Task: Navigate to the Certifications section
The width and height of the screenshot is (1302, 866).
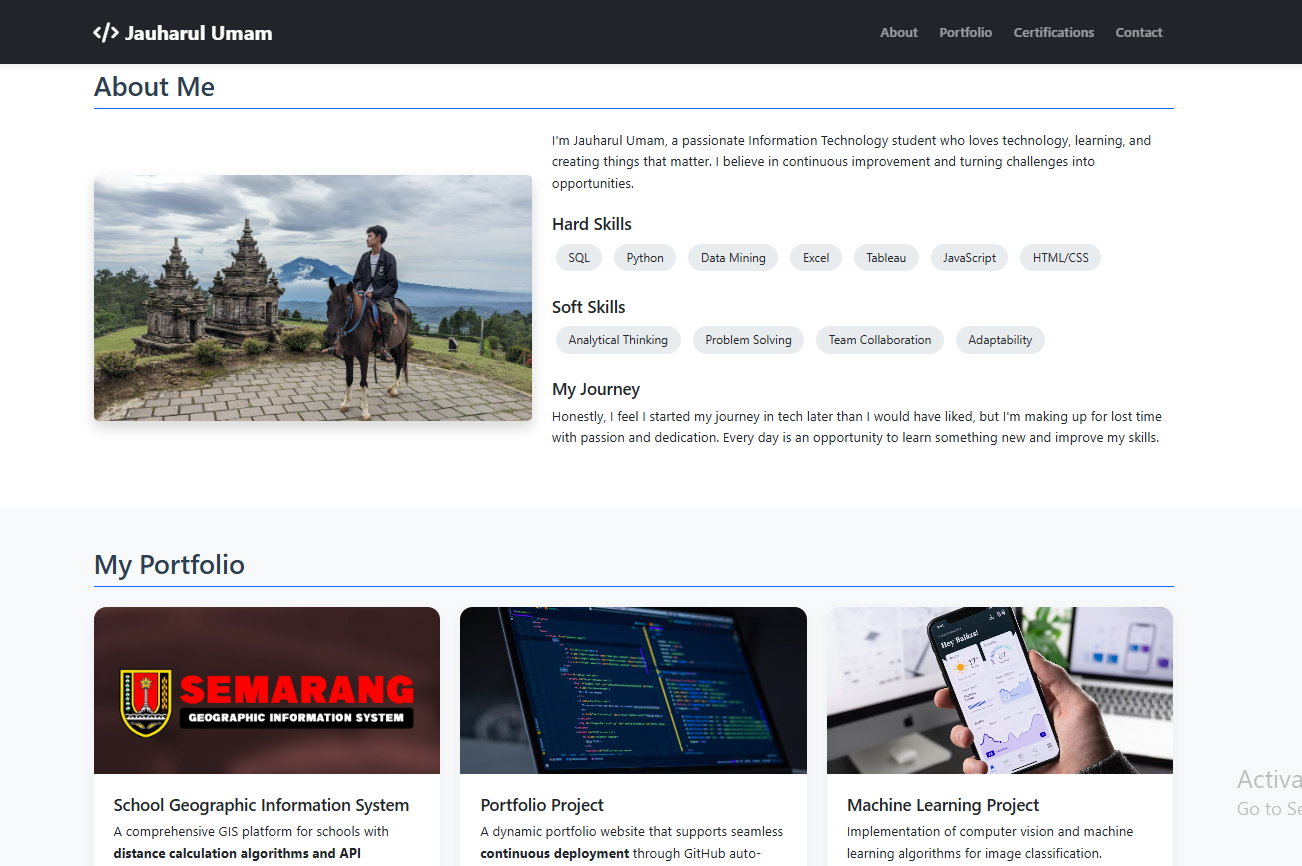Action: coord(1053,33)
